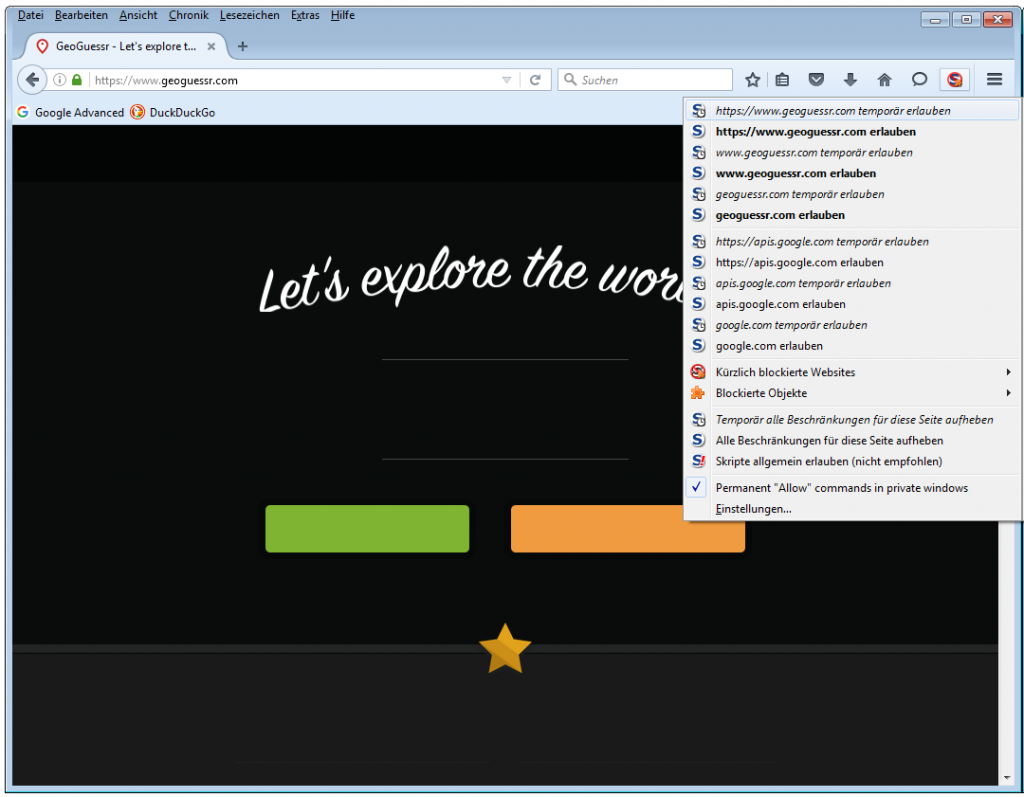Open the Google Advanced bookmark
This screenshot has height=797, width=1024.
[71, 112]
